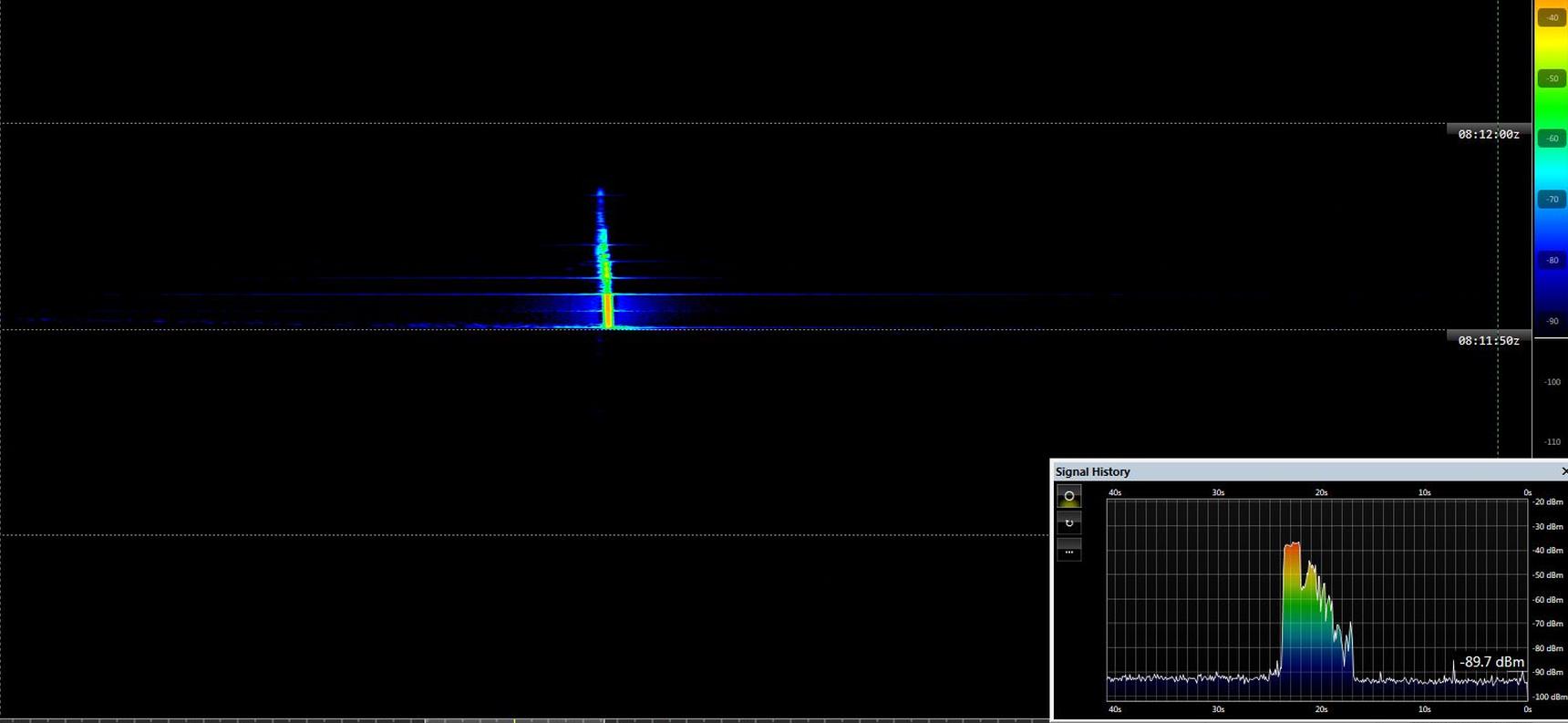Click the -110 label on the level scale
Viewport: 1568px width, 723px height.
(1552, 442)
